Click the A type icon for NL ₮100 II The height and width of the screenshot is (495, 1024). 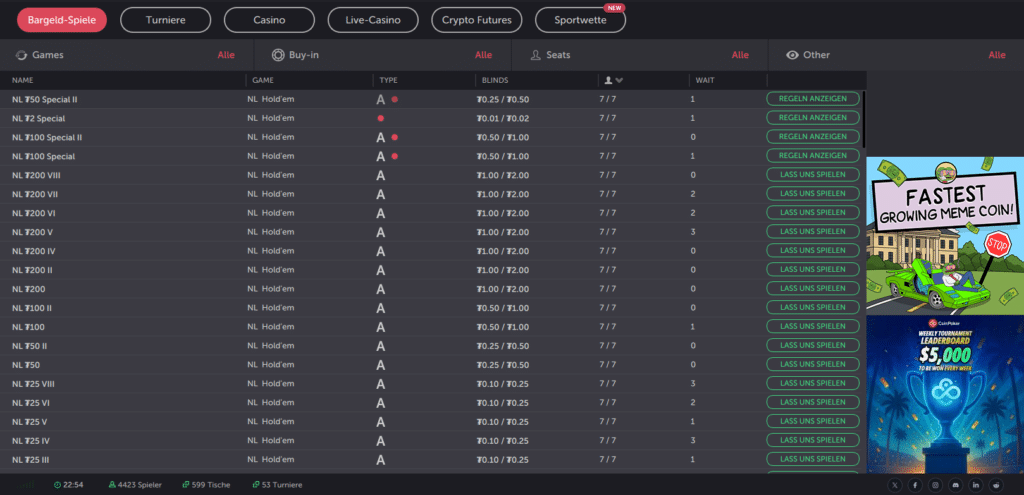(x=381, y=308)
